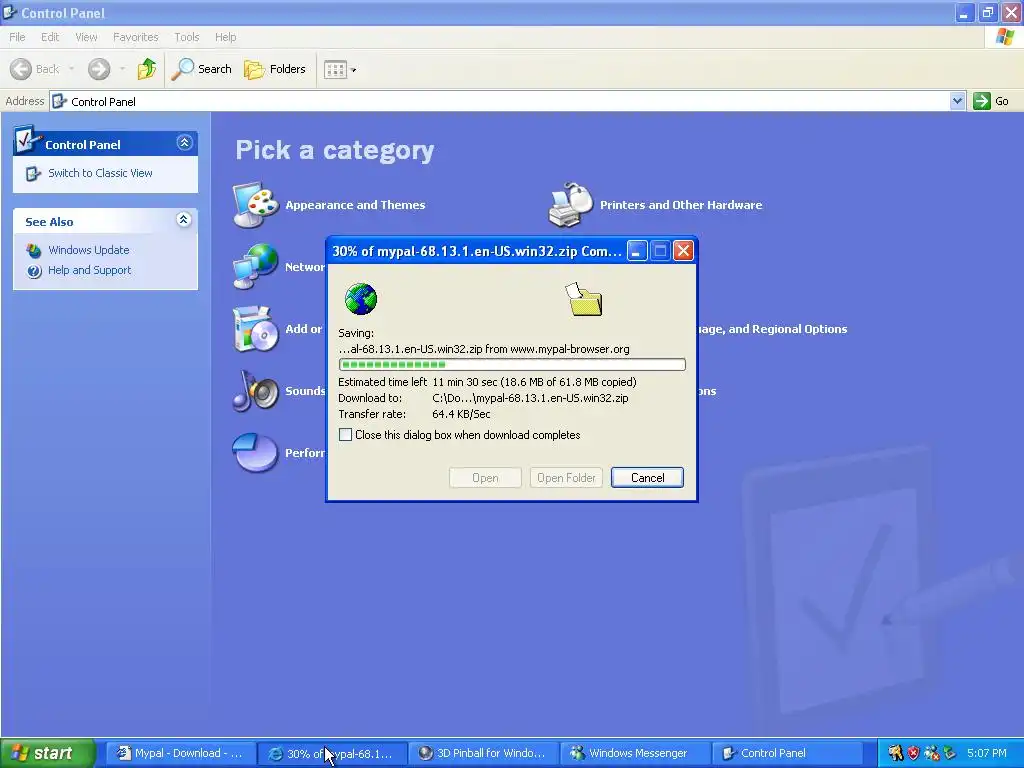The height and width of the screenshot is (768, 1024).
Task: Open the Forward history dropdown arrow
Action: point(122,69)
